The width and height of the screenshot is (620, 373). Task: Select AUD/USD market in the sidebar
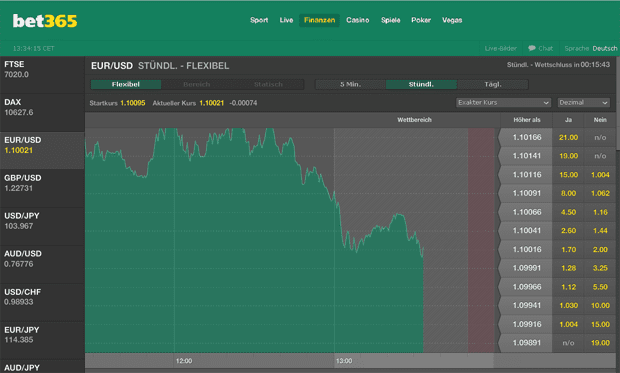[42, 265]
